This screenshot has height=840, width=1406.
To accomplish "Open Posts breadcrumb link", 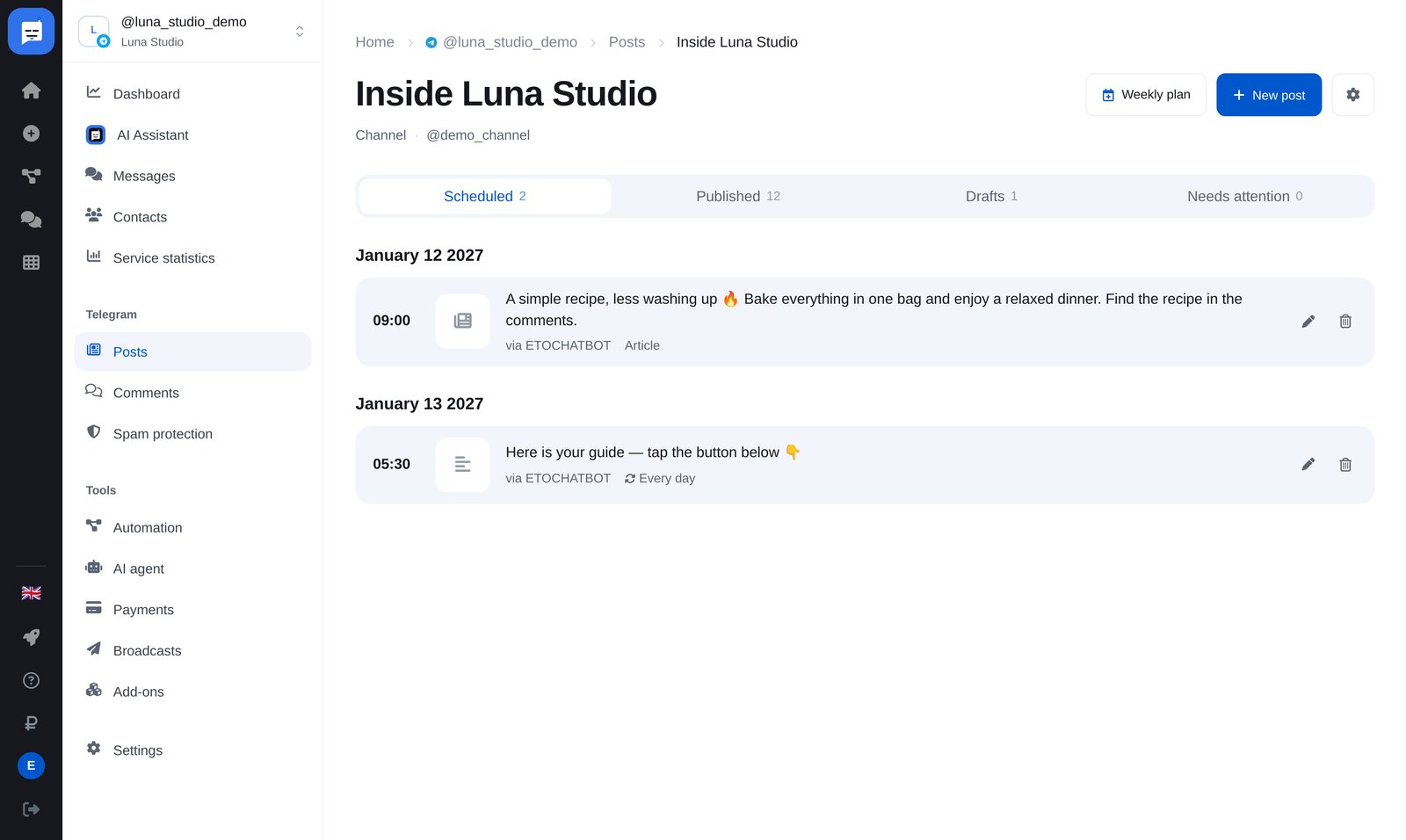I will [x=627, y=42].
